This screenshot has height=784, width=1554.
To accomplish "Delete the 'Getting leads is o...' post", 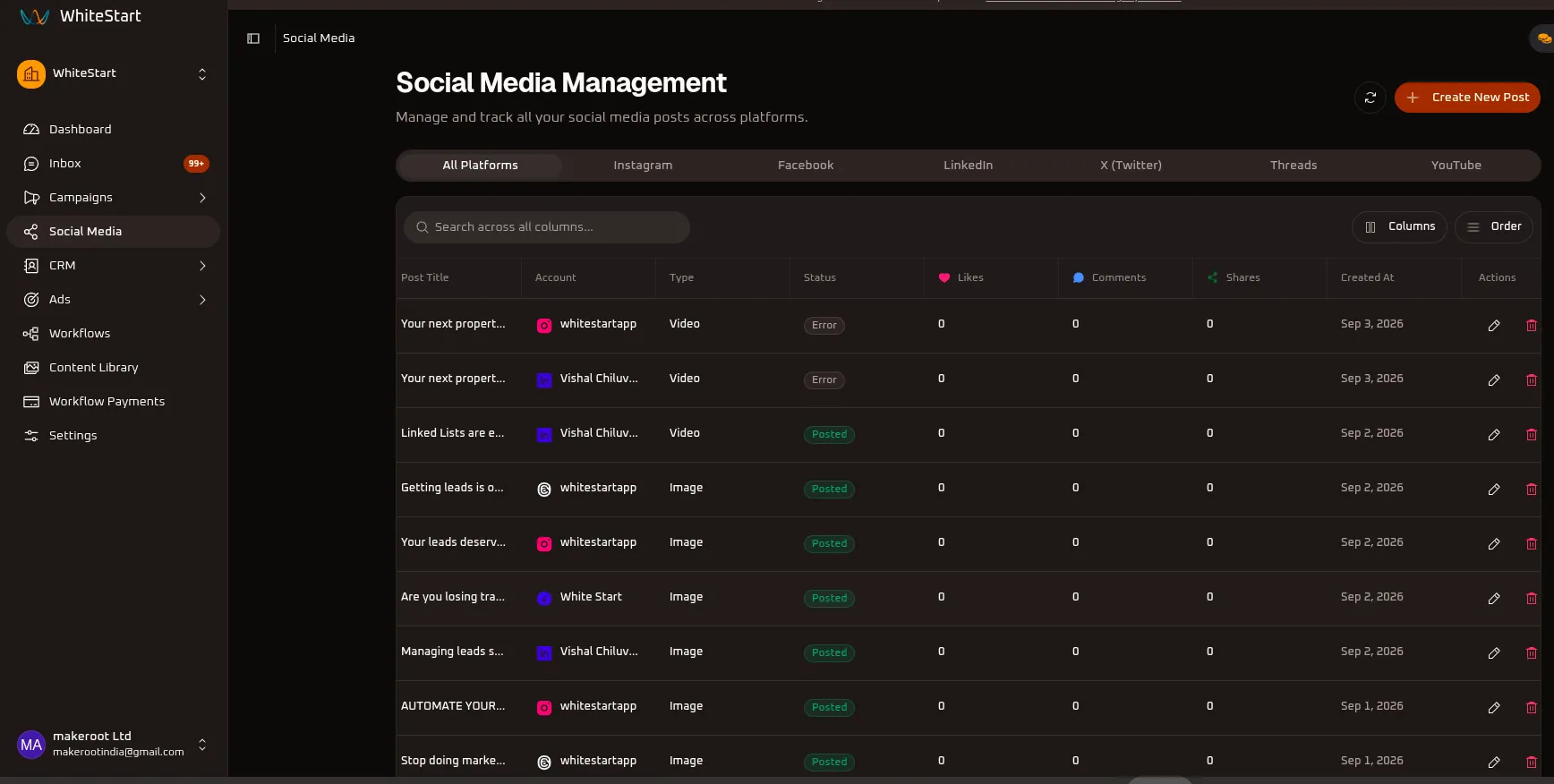I will (1532, 490).
